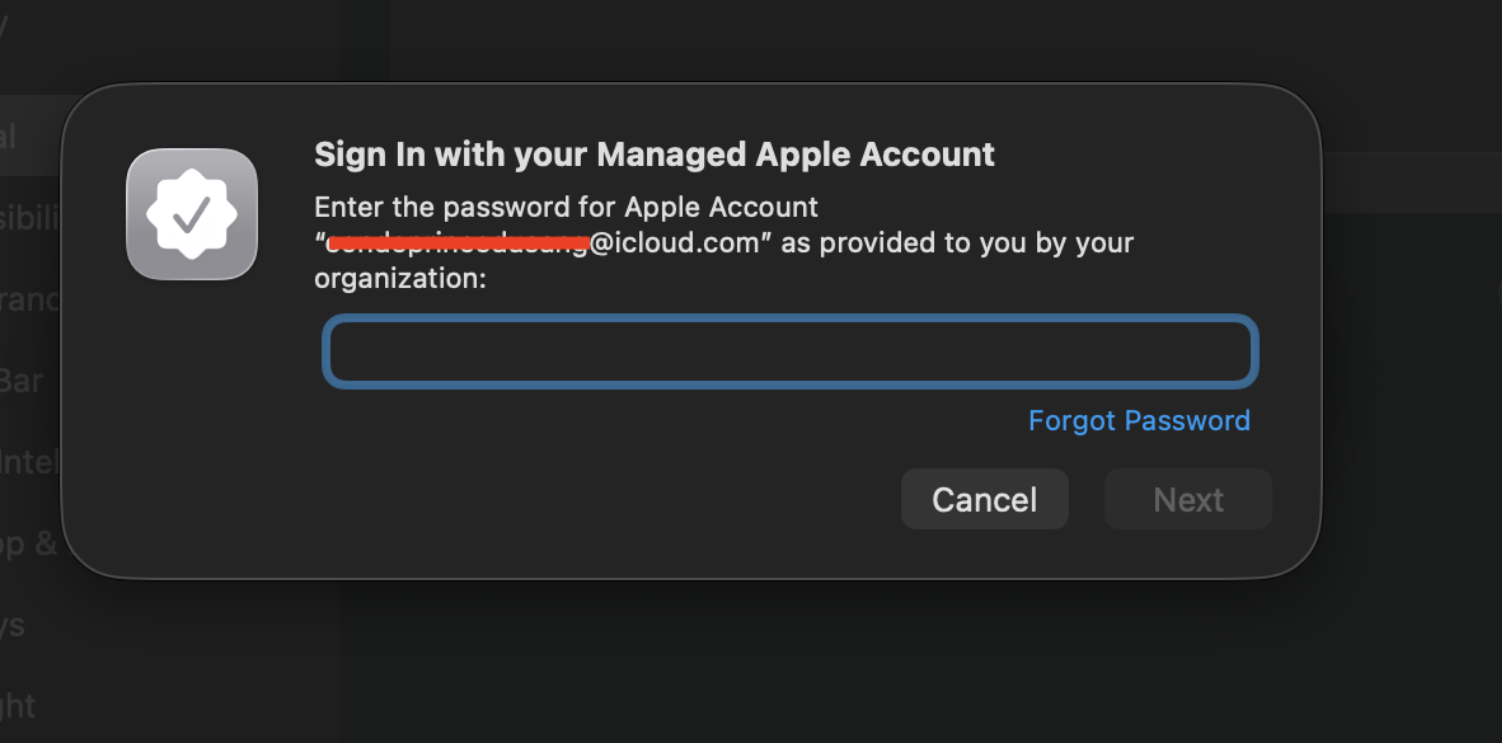The height and width of the screenshot is (743, 1502).
Task: Open the Spotlight sidebar item at the bottom
Action: [x=18, y=706]
